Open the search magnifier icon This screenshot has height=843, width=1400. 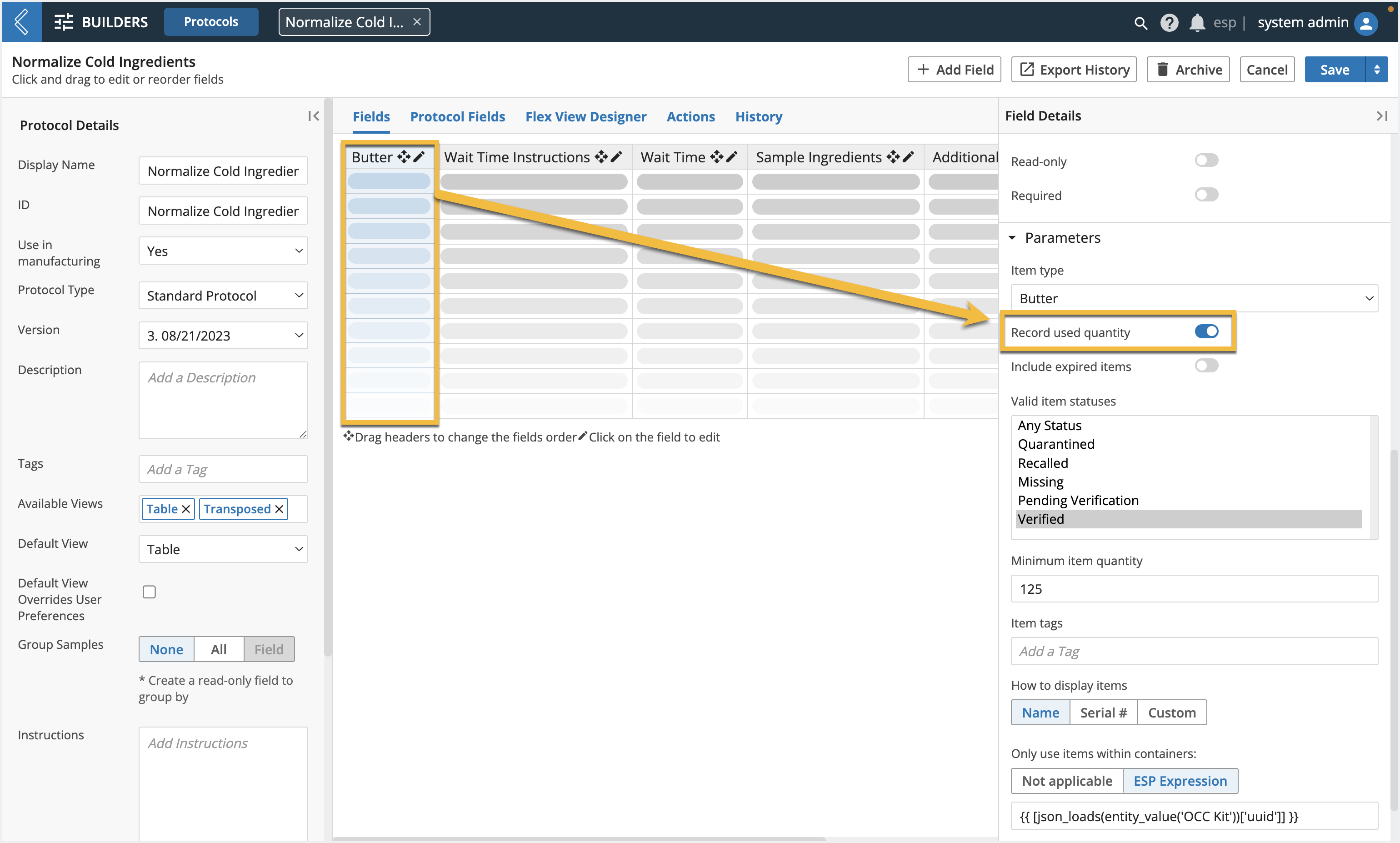pyautogui.click(x=1140, y=23)
